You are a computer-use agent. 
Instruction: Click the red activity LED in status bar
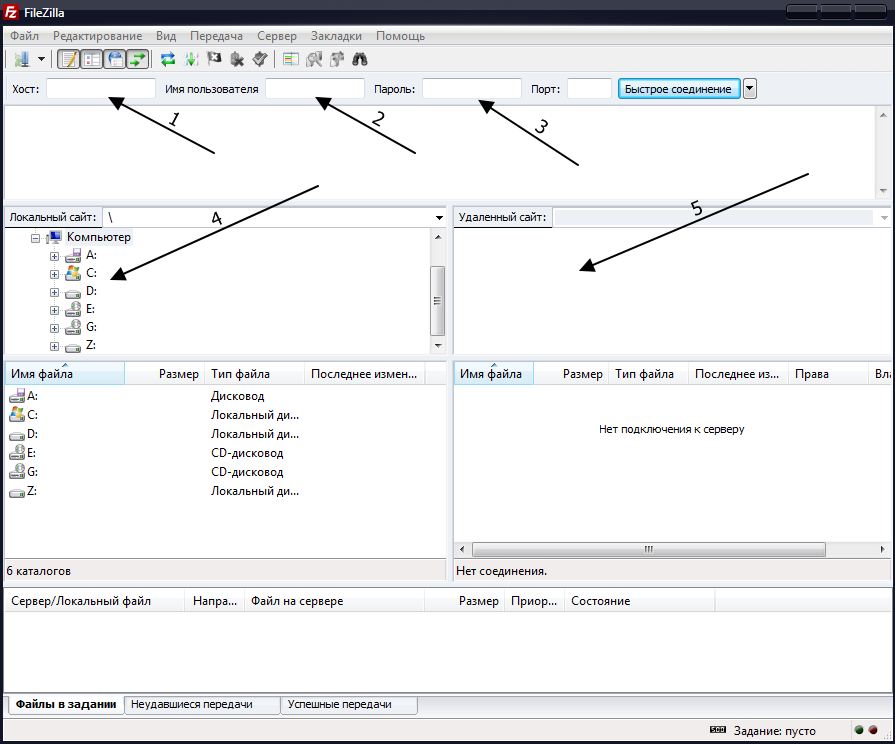873,730
